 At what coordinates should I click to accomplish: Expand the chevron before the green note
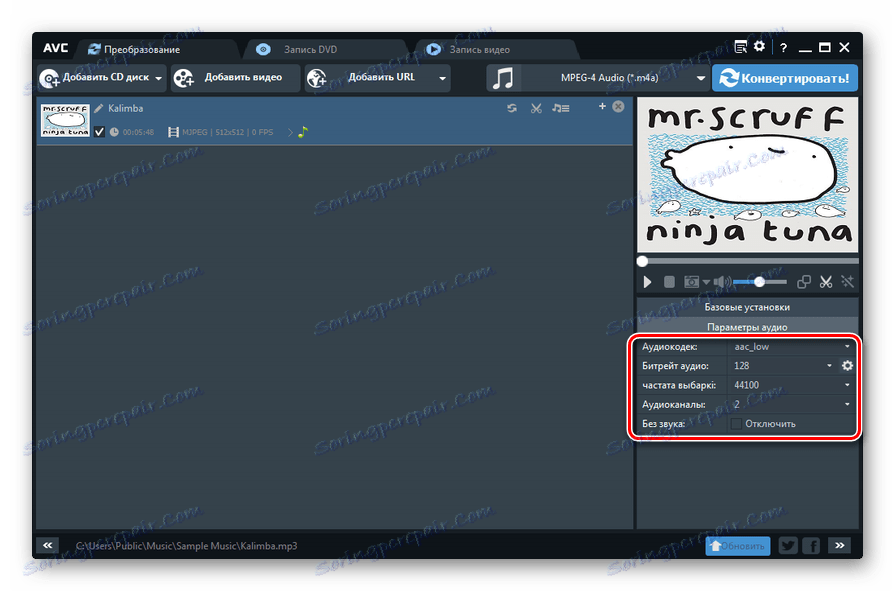[290, 132]
